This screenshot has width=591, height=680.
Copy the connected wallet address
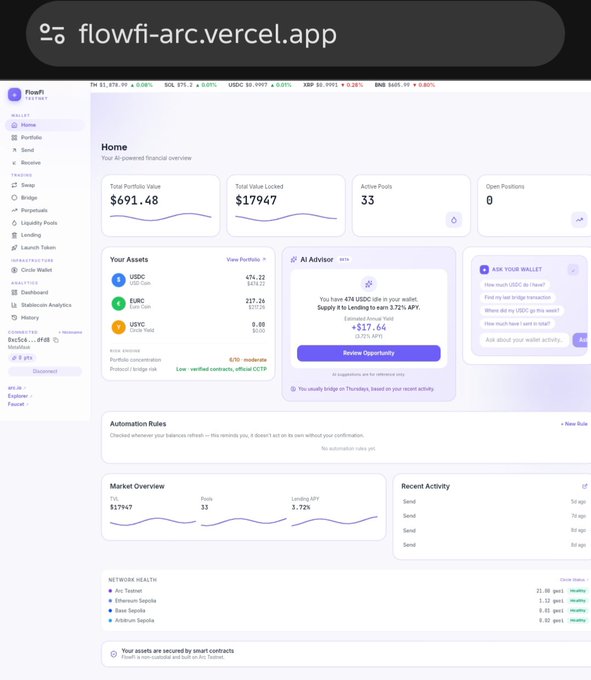(56, 340)
